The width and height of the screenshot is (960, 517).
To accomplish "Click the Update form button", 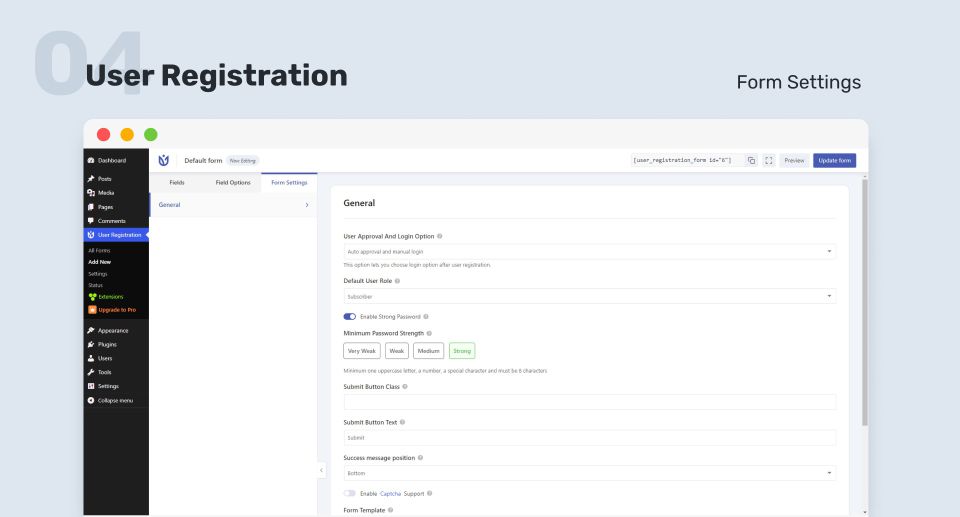I will click(x=834, y=160).
